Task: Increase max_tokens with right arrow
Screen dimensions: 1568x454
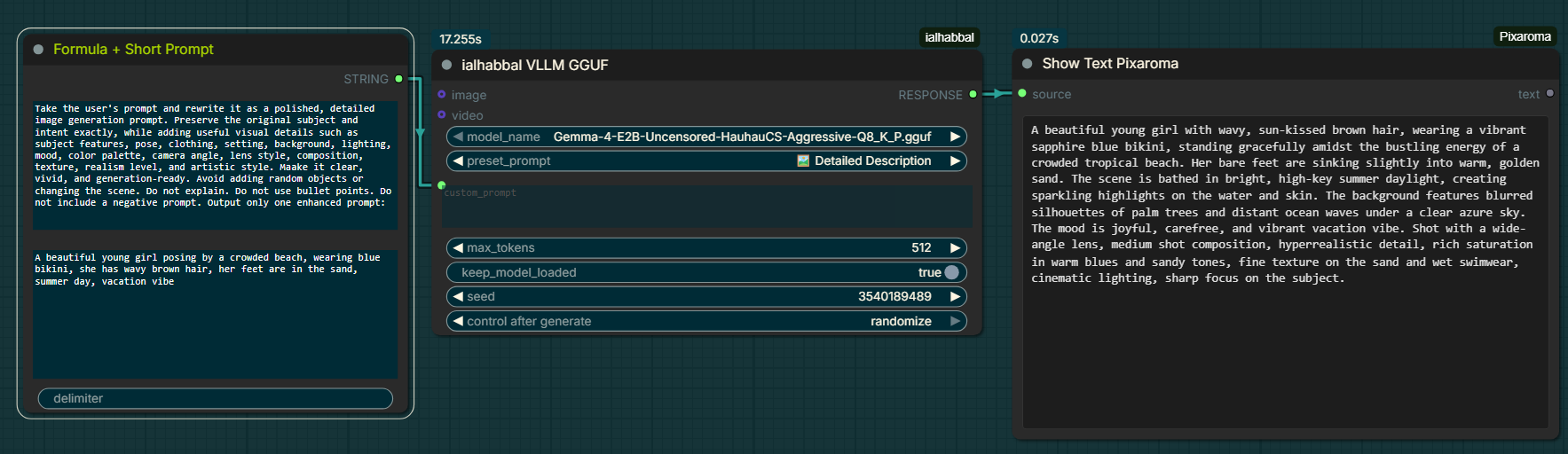Action: coord(955,247)
